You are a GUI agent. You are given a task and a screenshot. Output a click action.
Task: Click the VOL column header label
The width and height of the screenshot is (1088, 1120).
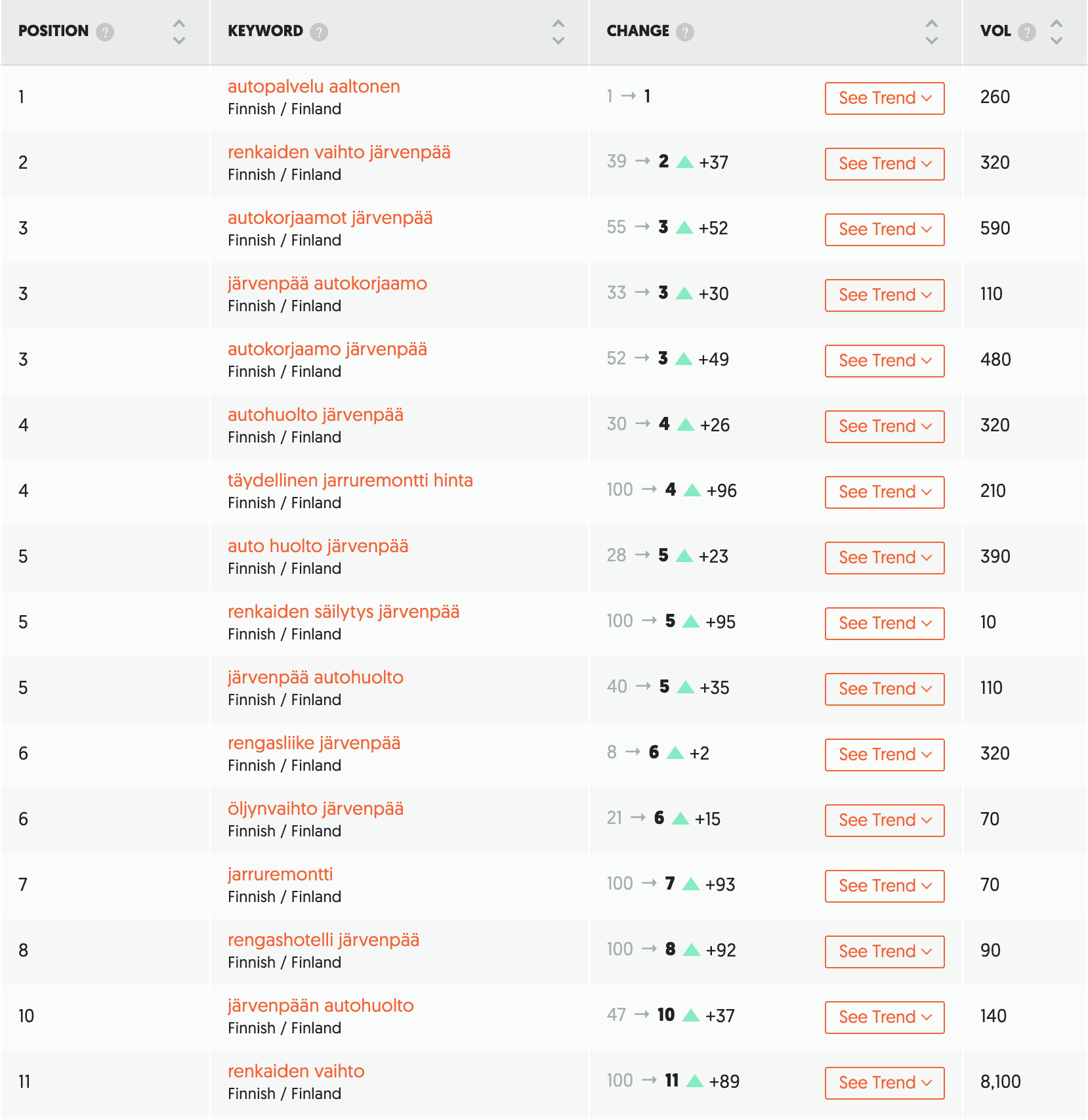pyautogui.click(x=995, y=31)
